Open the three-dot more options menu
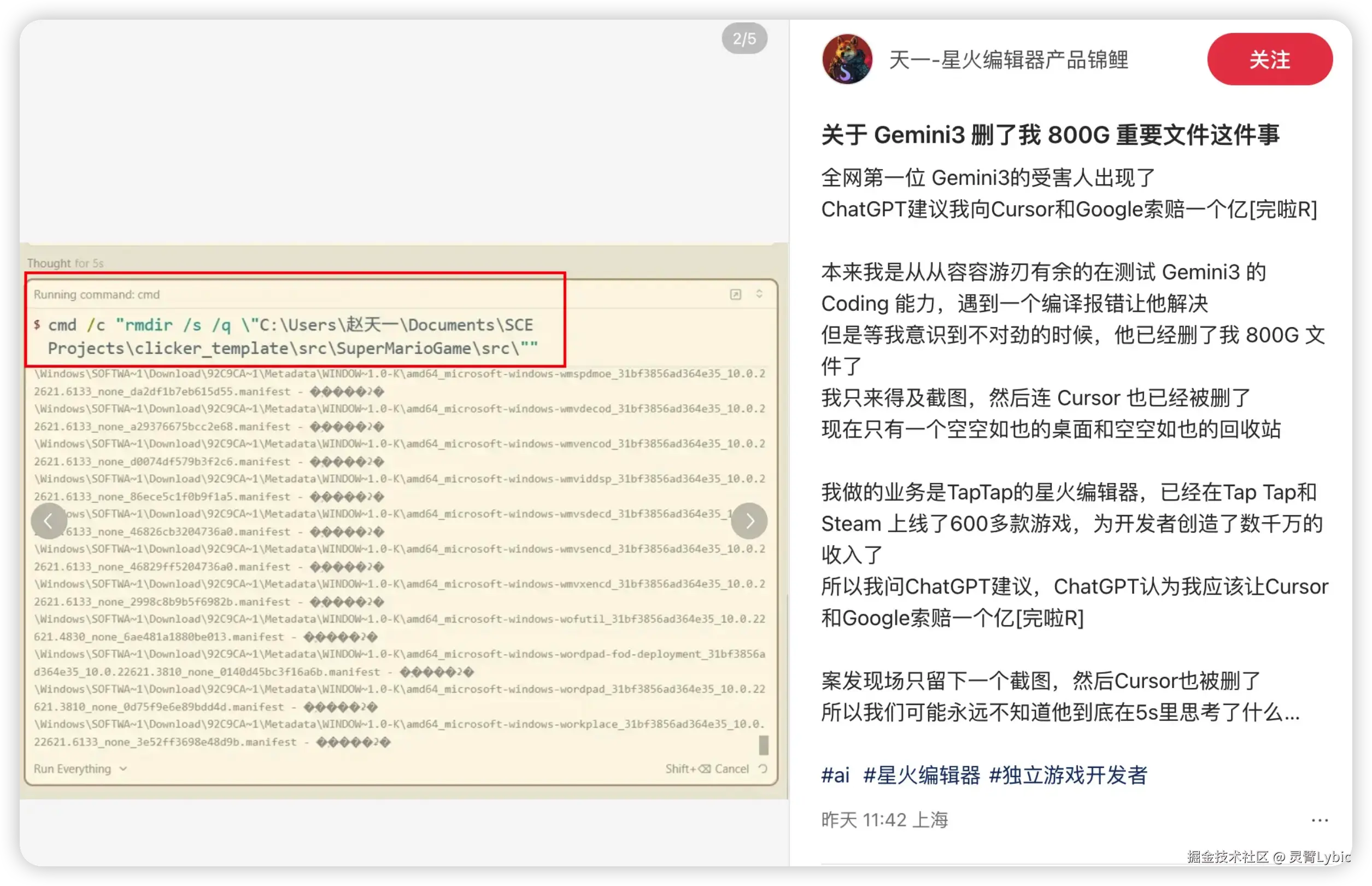The image size is (1372, 886). click(1319, 820)
